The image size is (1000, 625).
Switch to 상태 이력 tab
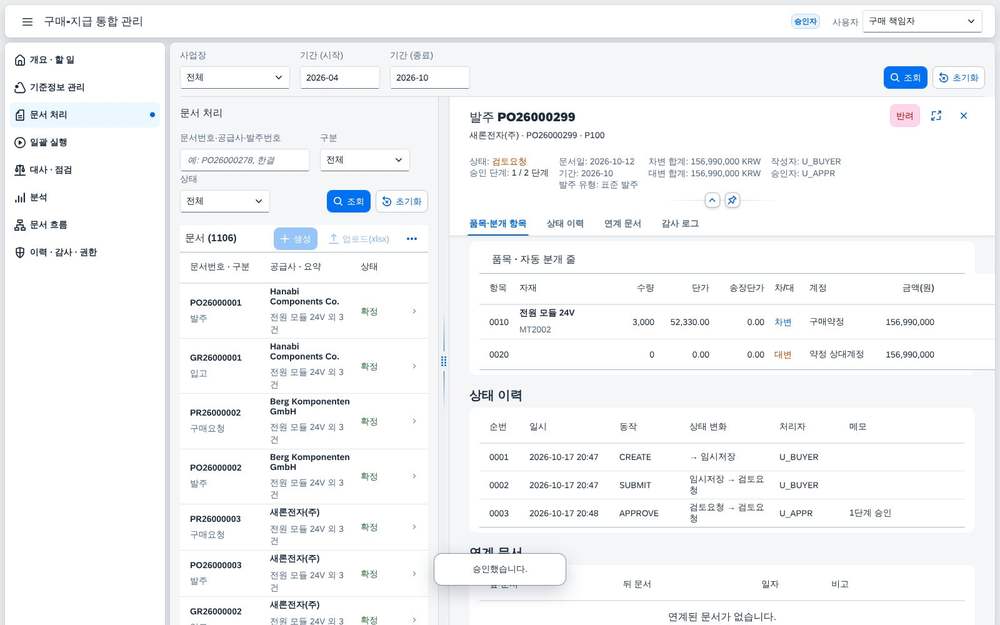click(x=565, y=224)
